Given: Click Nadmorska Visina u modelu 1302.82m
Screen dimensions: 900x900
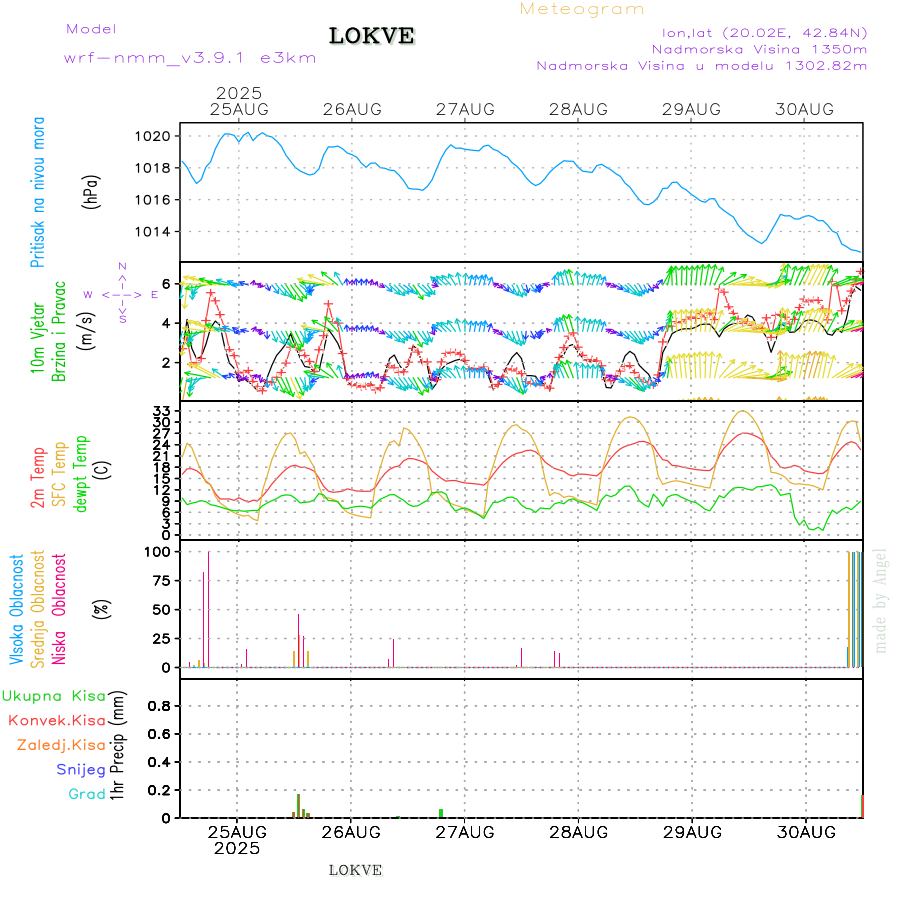Looking at the screenshot, I should point(701,66).
